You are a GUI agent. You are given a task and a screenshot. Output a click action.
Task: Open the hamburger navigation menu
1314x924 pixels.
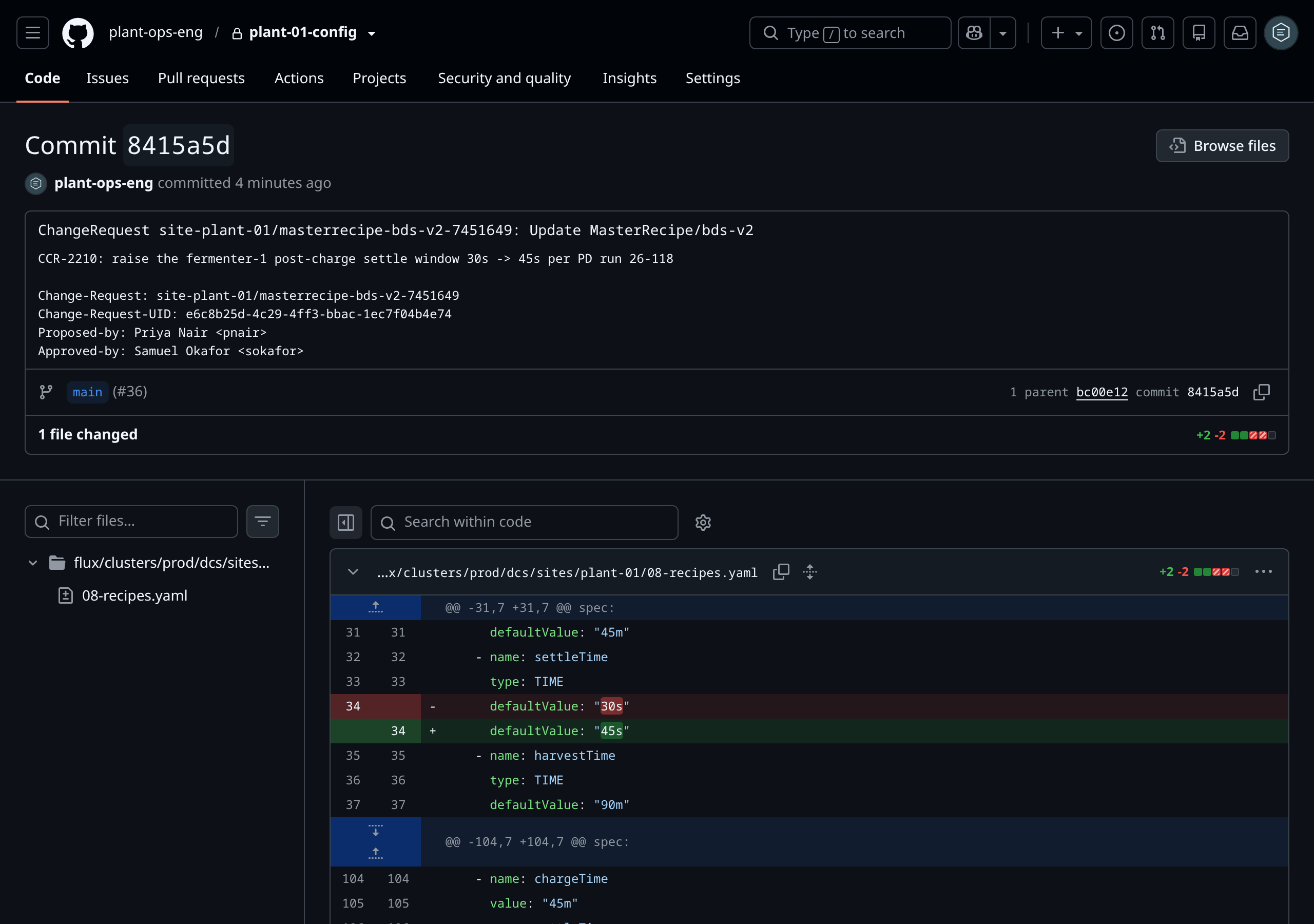(33, 33)
